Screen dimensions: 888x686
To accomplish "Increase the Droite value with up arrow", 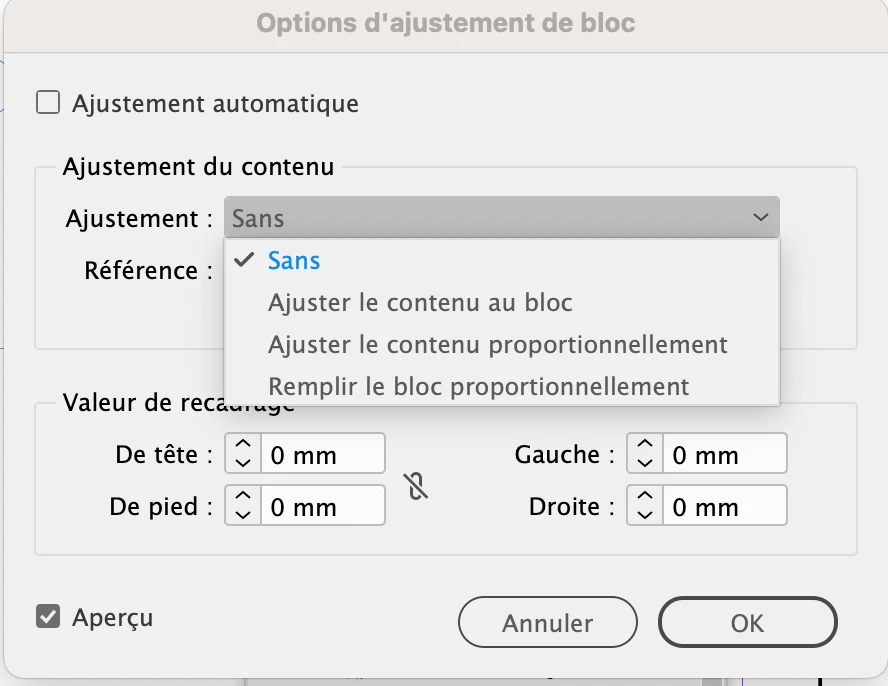I will click(x=645, y=498).
